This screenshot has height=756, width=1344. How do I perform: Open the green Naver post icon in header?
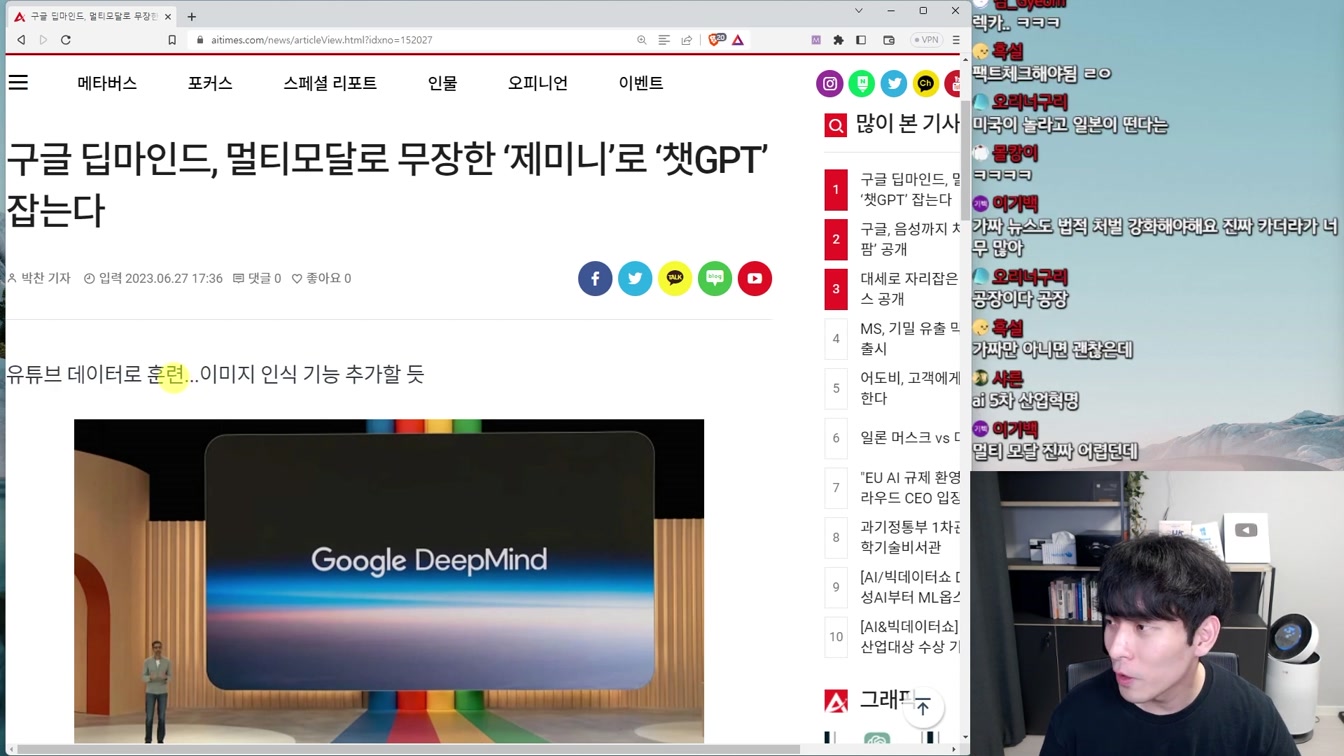(862, 84)
